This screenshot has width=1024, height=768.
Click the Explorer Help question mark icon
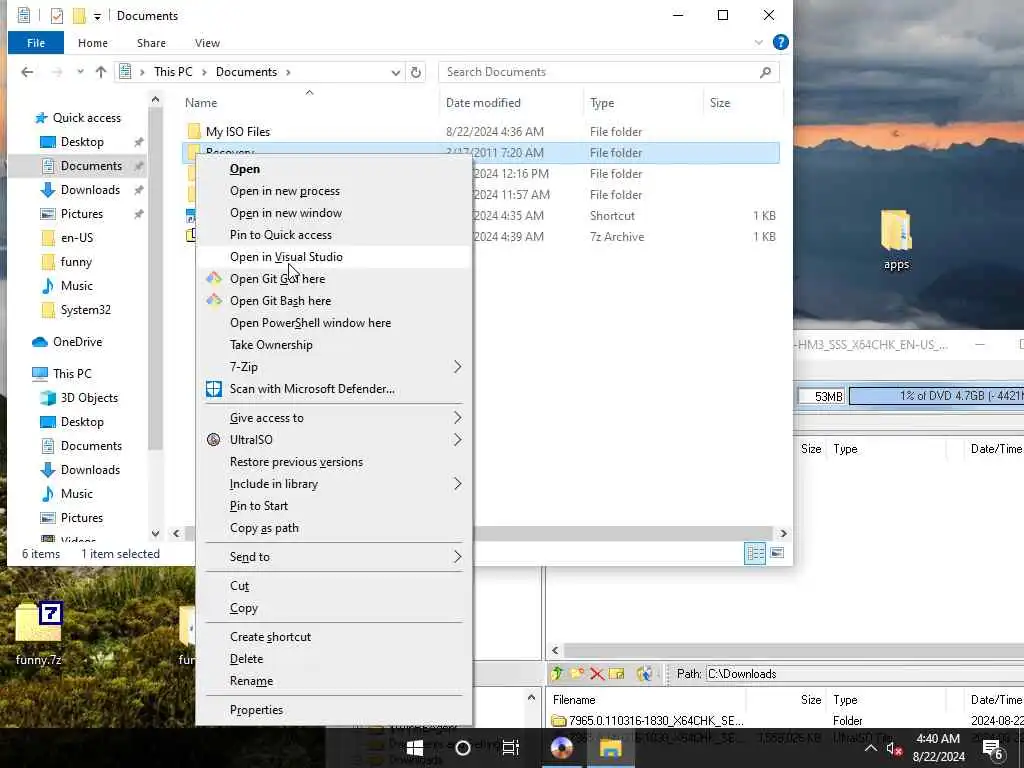tap(780, 42)
